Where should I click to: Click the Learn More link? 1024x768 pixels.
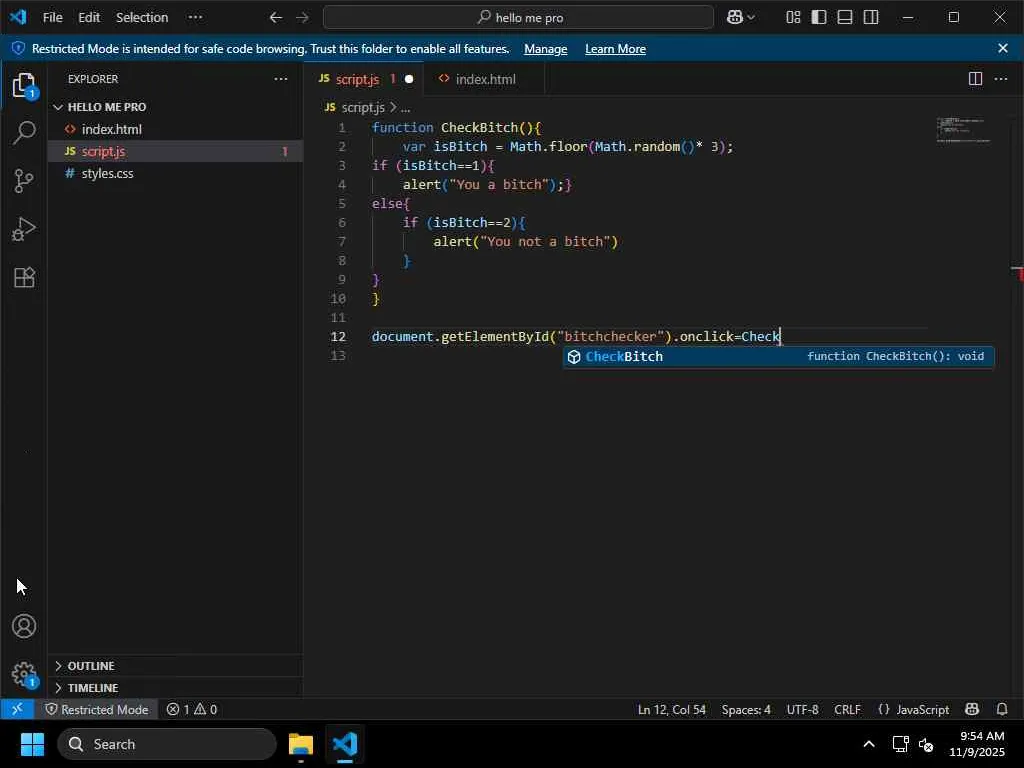pyautogui.click(x=615, y=49)
